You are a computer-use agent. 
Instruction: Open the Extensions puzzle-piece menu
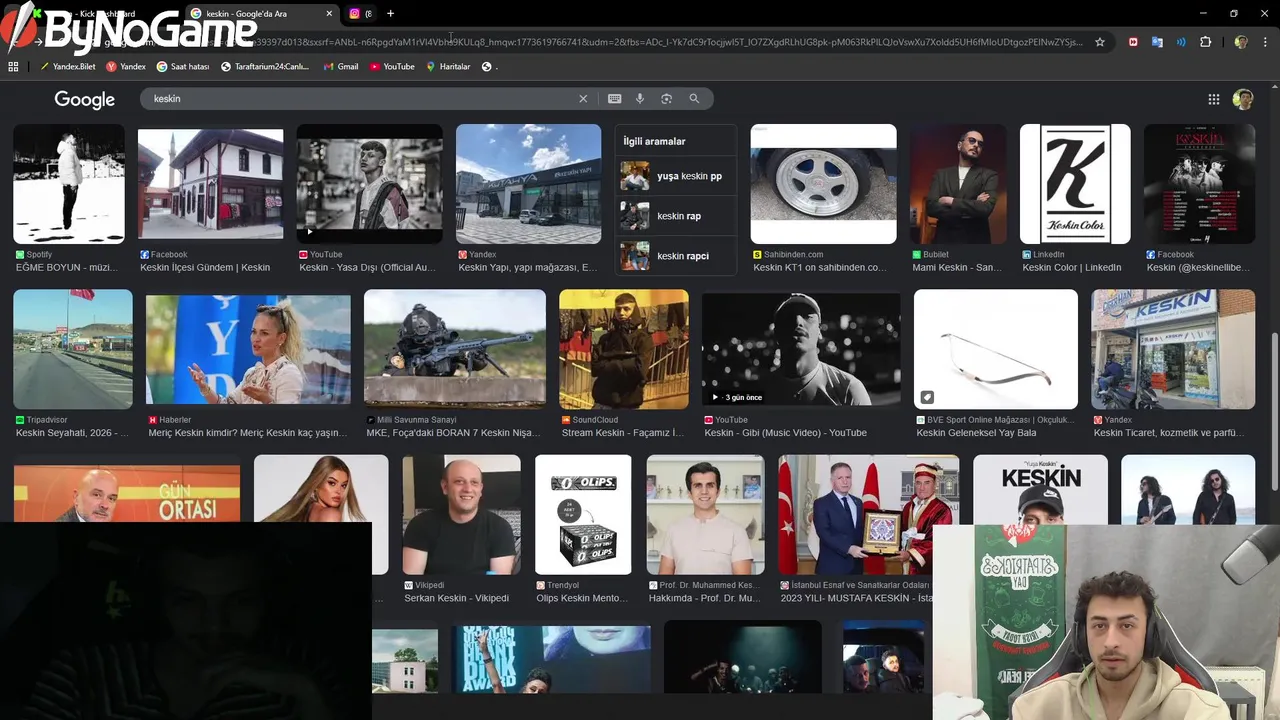(x=1205, y=42)
